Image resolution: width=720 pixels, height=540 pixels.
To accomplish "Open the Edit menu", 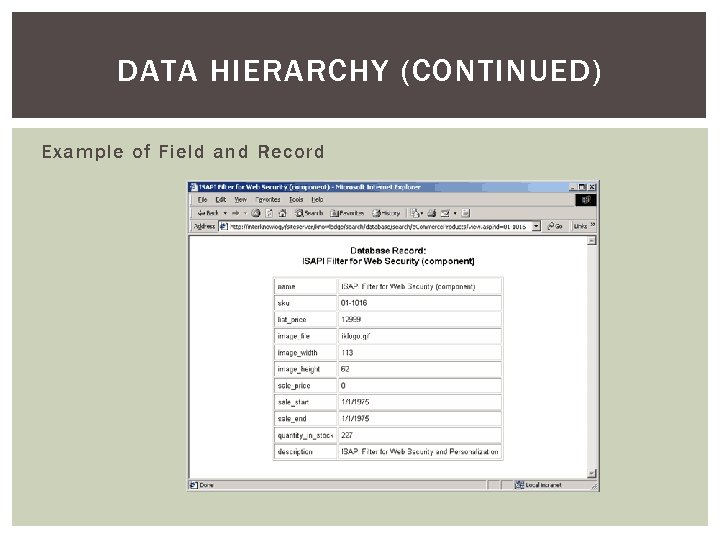I will [221, 200].
